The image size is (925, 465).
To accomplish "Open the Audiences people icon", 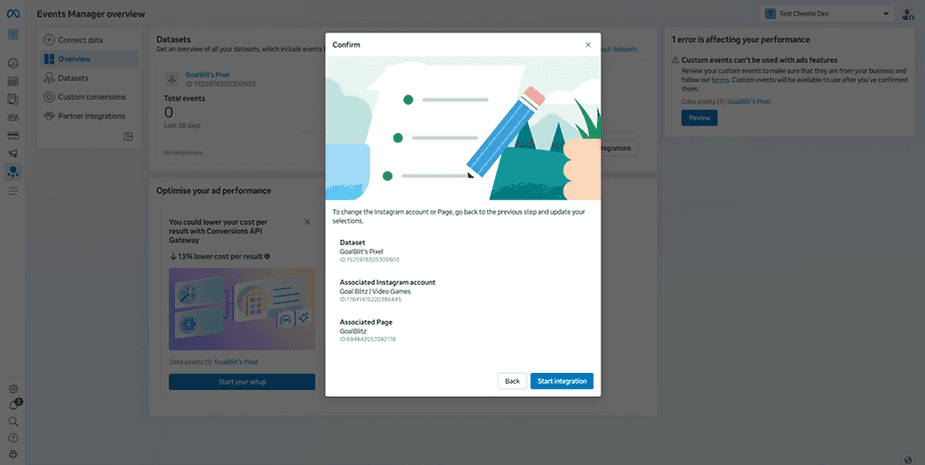I will [13, 117].
